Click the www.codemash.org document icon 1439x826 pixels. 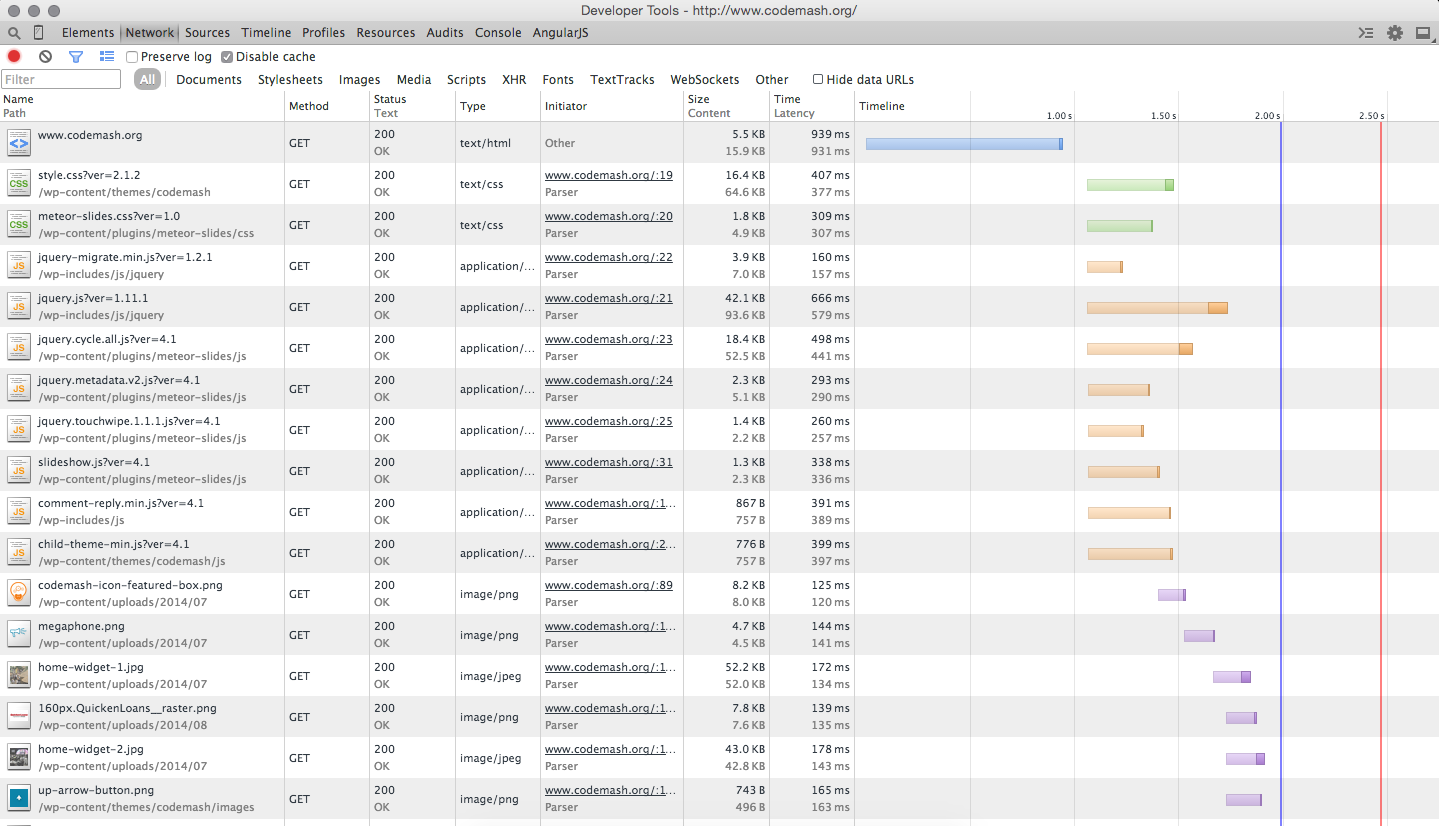pyautogui.click(x=18, y=143)
